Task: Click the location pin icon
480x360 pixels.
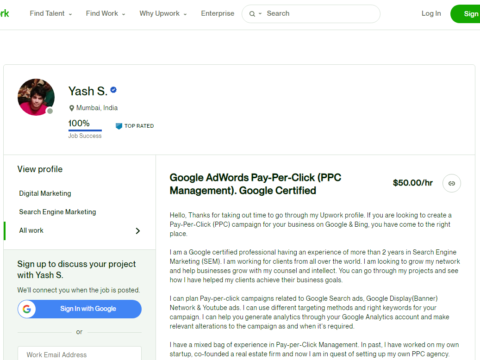Action: 71,108
